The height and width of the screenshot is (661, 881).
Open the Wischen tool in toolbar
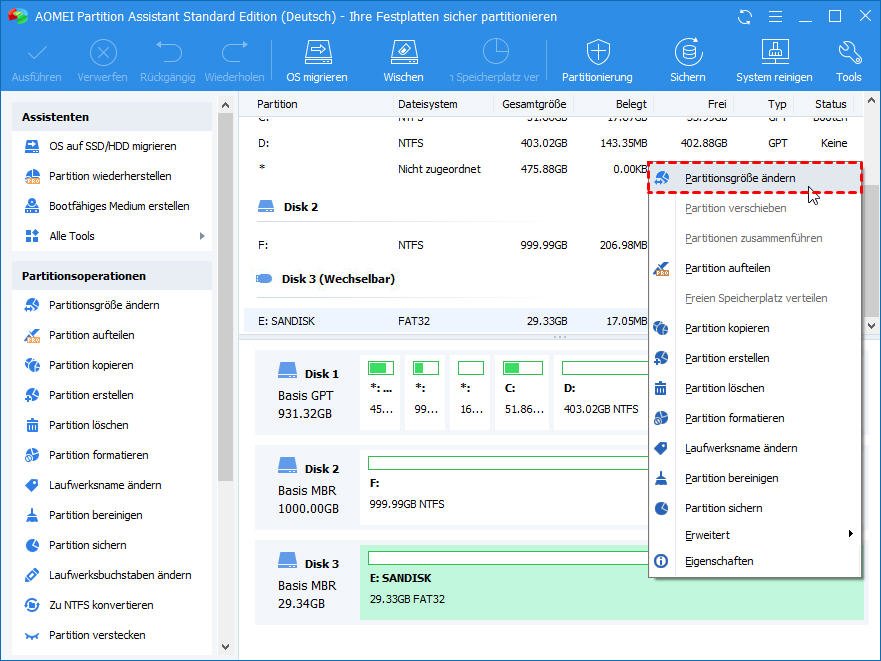[402, 60]
